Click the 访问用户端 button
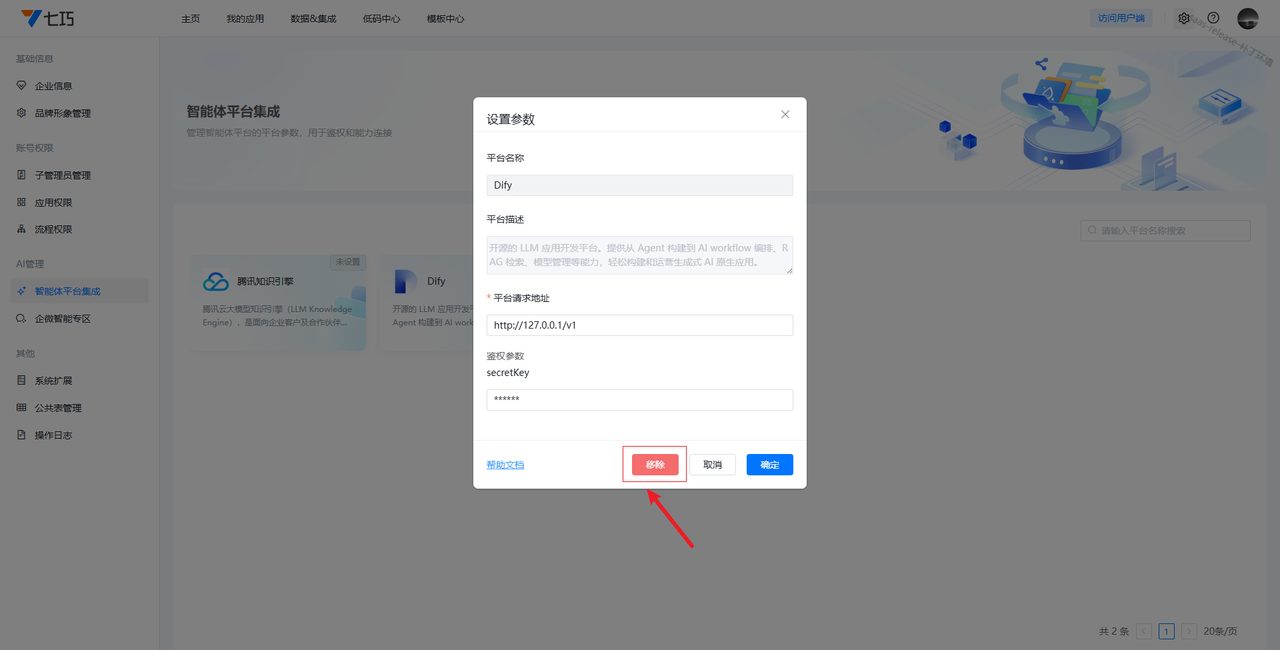This screenshot has height=650, width=1280. coord(1120,18)
